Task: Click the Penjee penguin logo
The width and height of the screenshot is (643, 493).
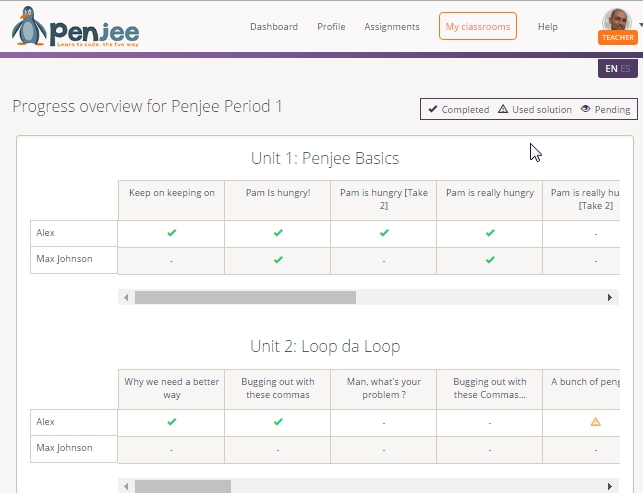Action: click(x=76, y=27)
